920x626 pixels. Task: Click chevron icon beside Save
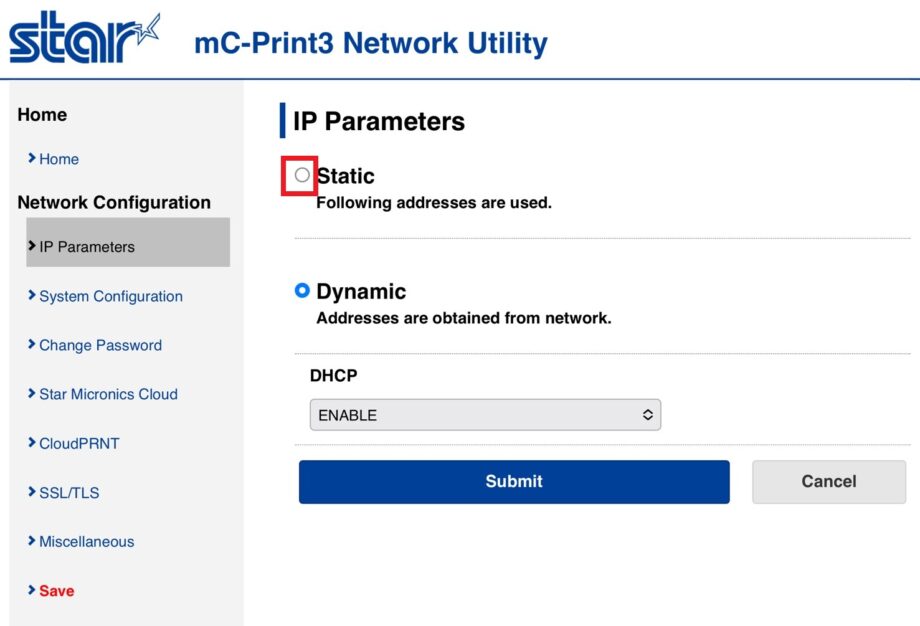click(32, 590)
